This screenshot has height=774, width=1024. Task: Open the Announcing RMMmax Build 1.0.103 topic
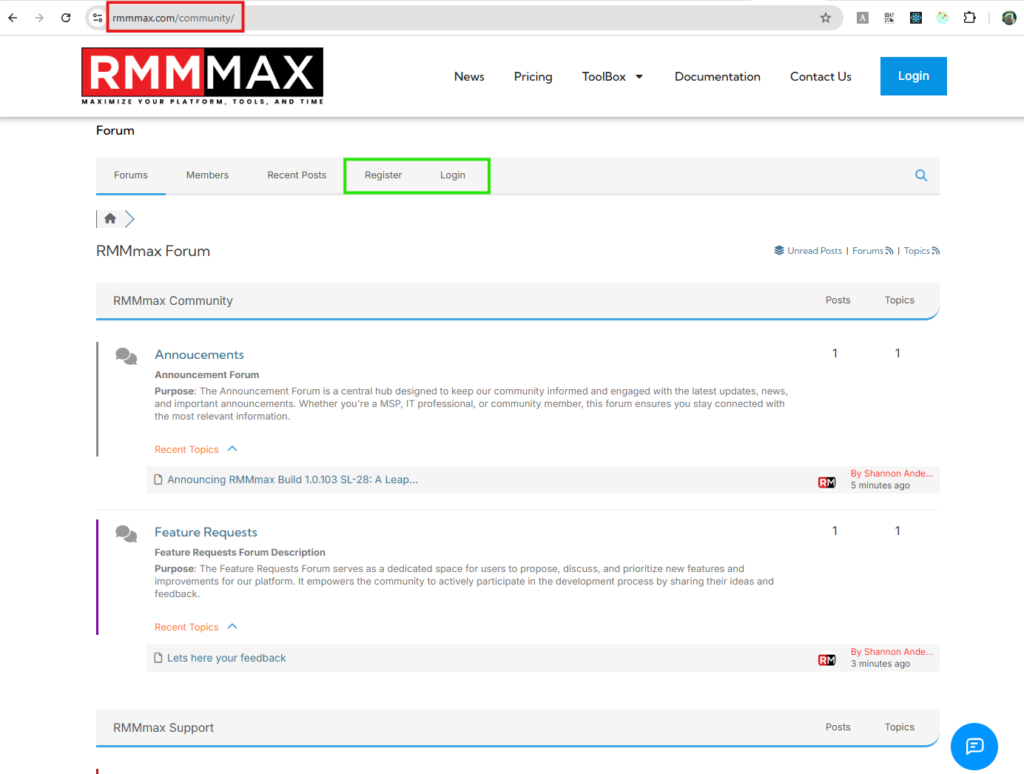coord(293,479)
